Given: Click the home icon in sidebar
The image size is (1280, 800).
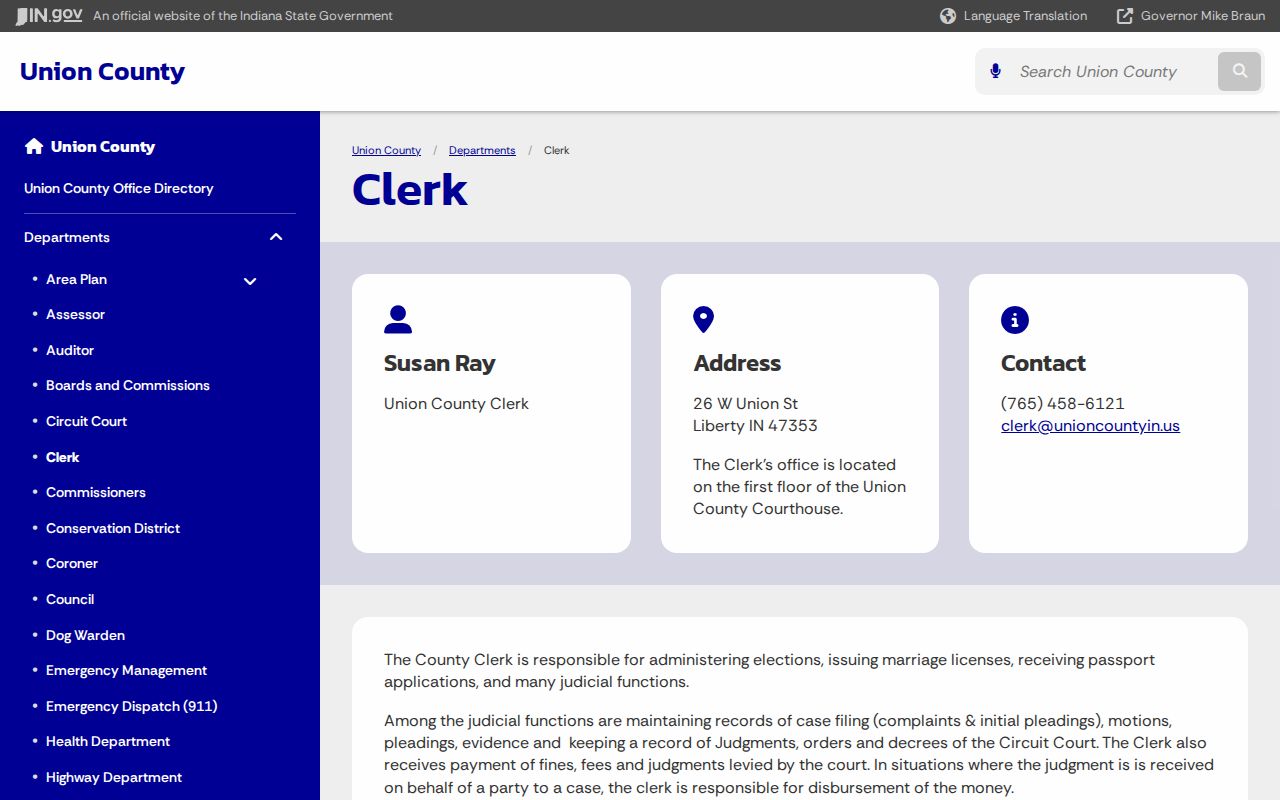Looking at the screenshot, I should pyautogui.click(x=34, y=146).
